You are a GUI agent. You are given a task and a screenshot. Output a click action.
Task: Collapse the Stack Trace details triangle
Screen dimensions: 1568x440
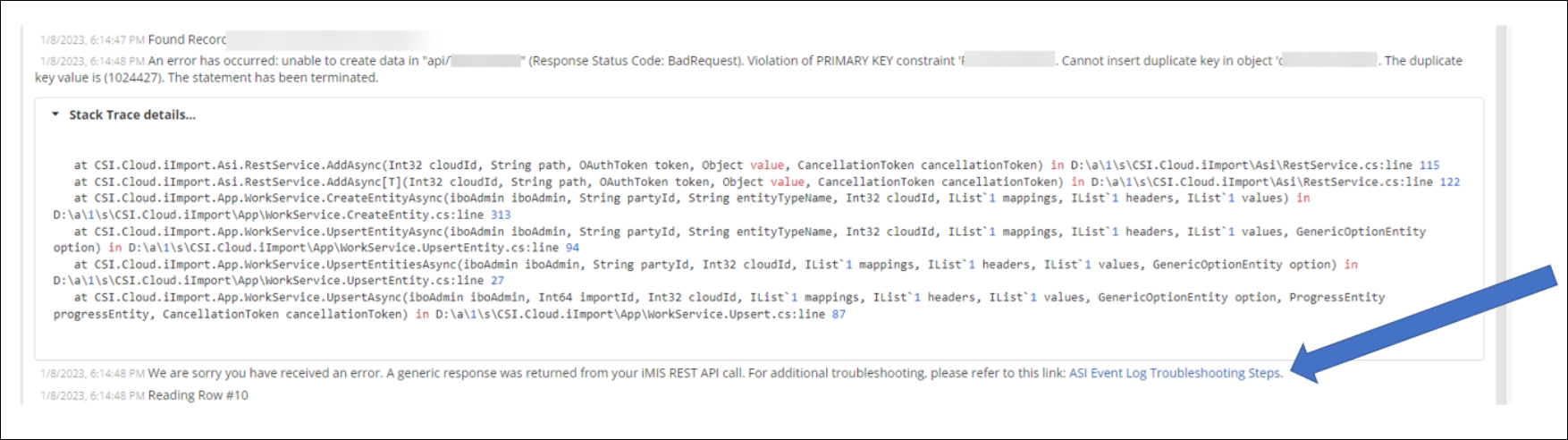coord(55,114)
